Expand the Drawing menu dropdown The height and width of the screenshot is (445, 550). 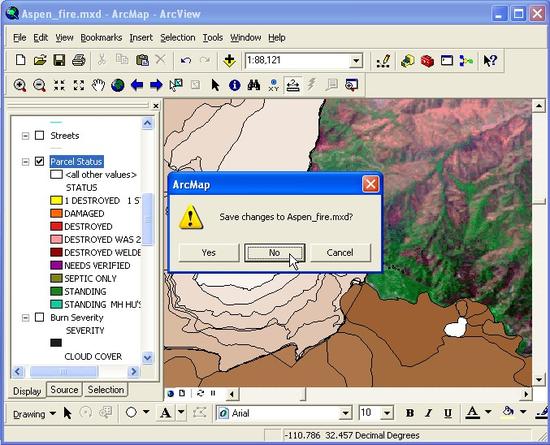click(34, 414)
